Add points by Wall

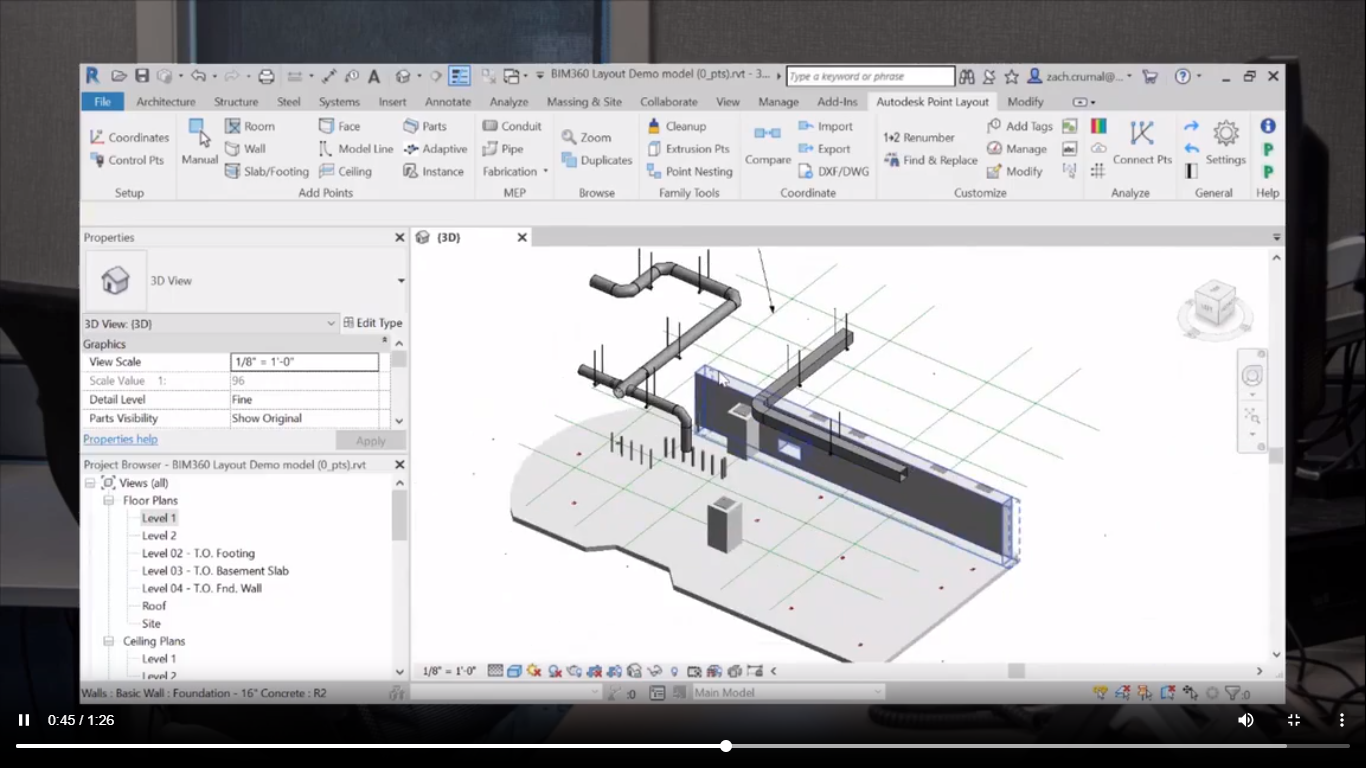point(245,149)
